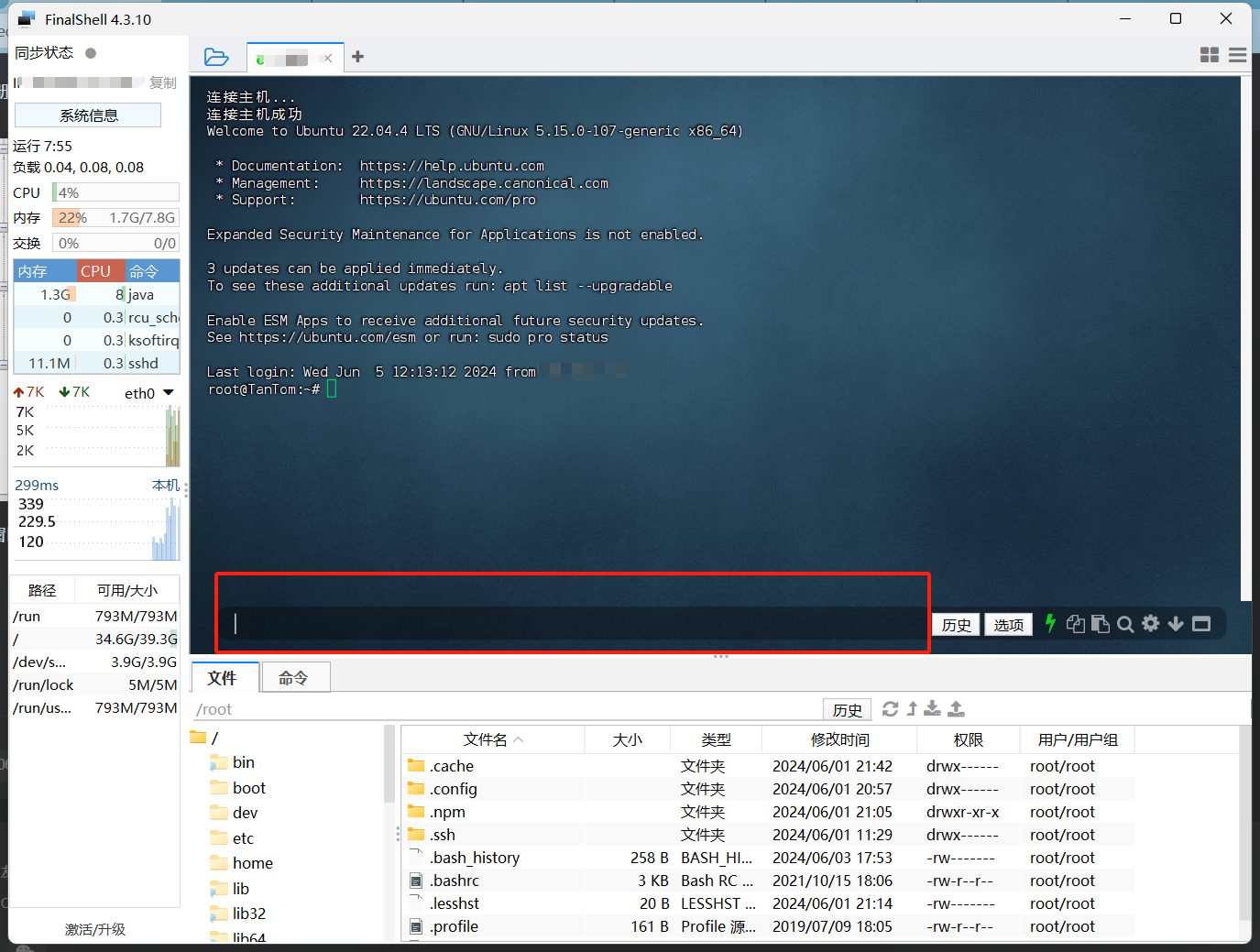1260x952 pixels.
Task: Sort files by 大小 column
Action: click(628, 739)
